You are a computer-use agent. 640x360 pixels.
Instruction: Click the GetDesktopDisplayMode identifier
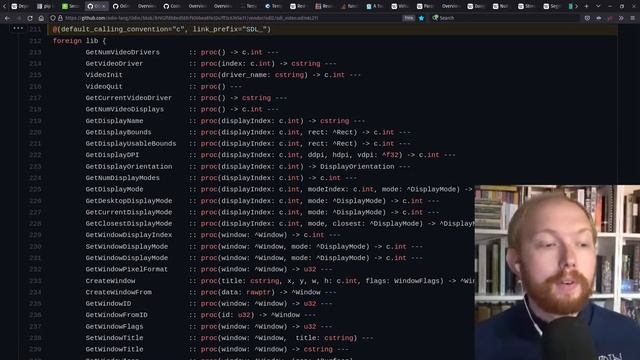129,201
